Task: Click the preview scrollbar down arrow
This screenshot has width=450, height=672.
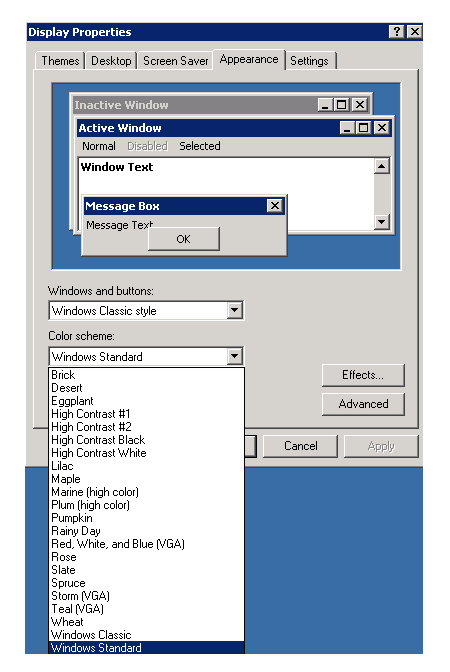Action: pos(381,222)
